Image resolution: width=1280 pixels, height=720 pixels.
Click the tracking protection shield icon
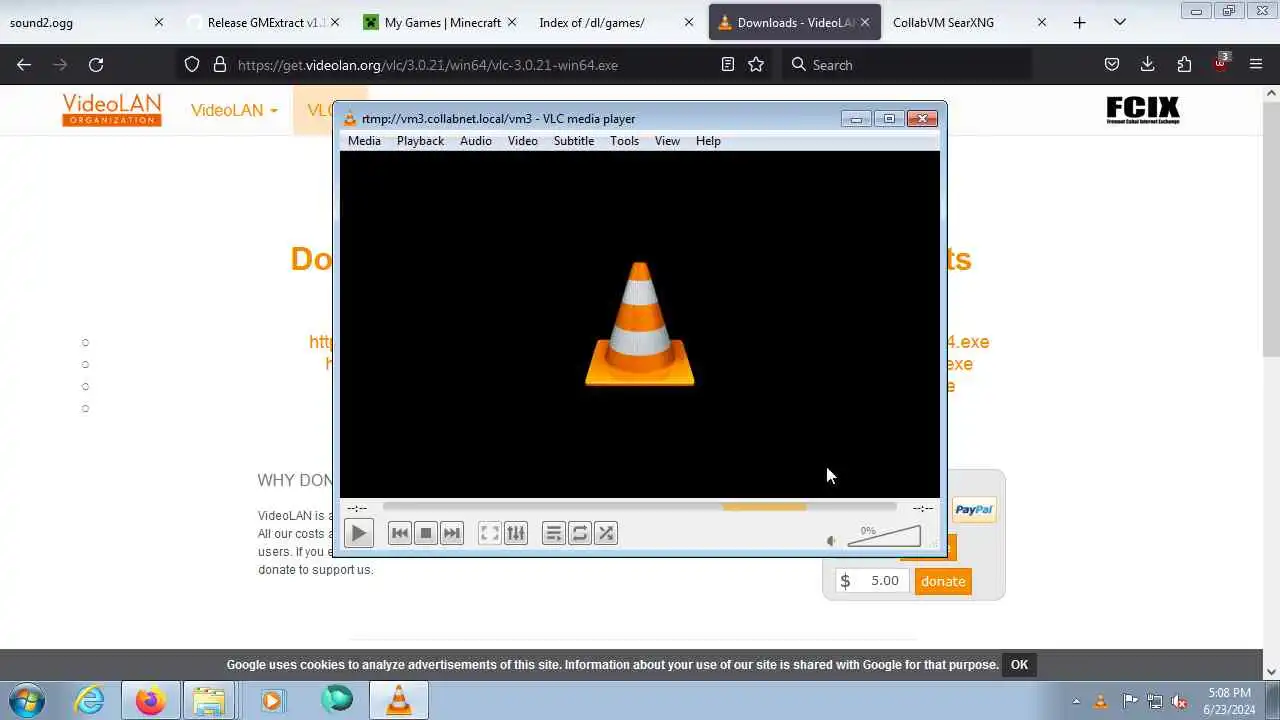(x=192, y=64)
